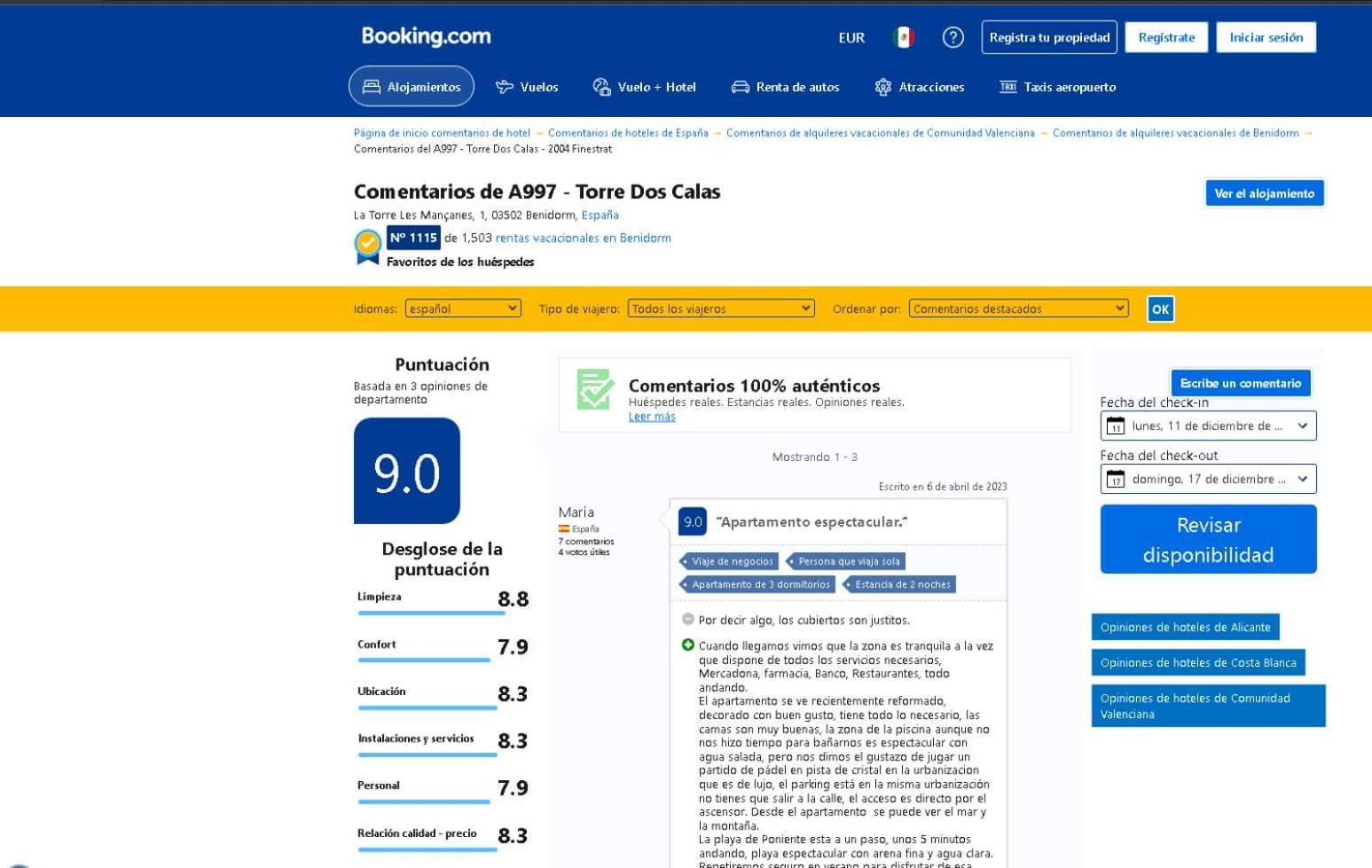
Task: Open the Vuelo + Hotel tab
Action: point(644,87)
